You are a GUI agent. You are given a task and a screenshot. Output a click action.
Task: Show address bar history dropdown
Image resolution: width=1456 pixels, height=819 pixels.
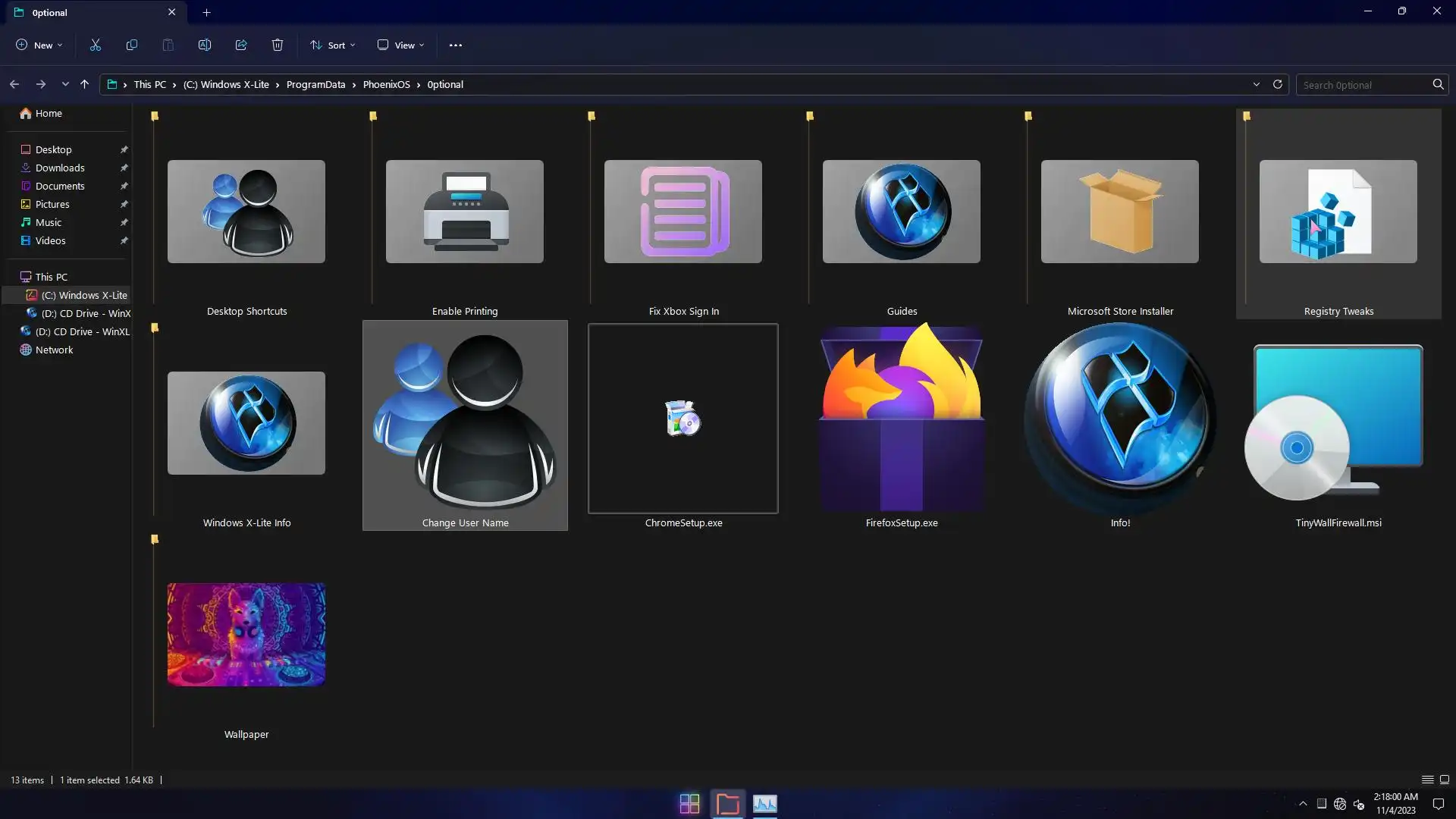(x=1256, y=84)
